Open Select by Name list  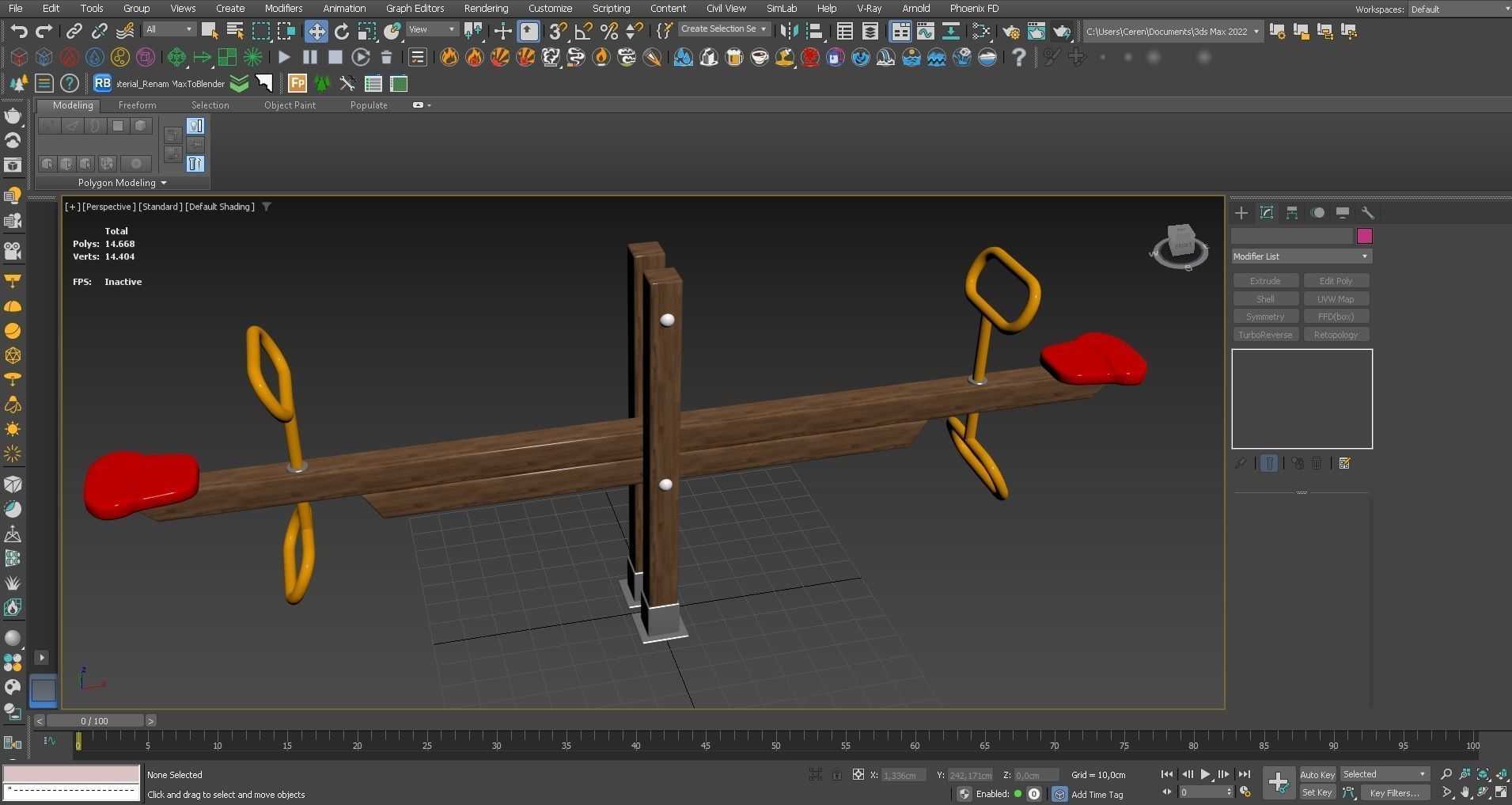[235, 32]
